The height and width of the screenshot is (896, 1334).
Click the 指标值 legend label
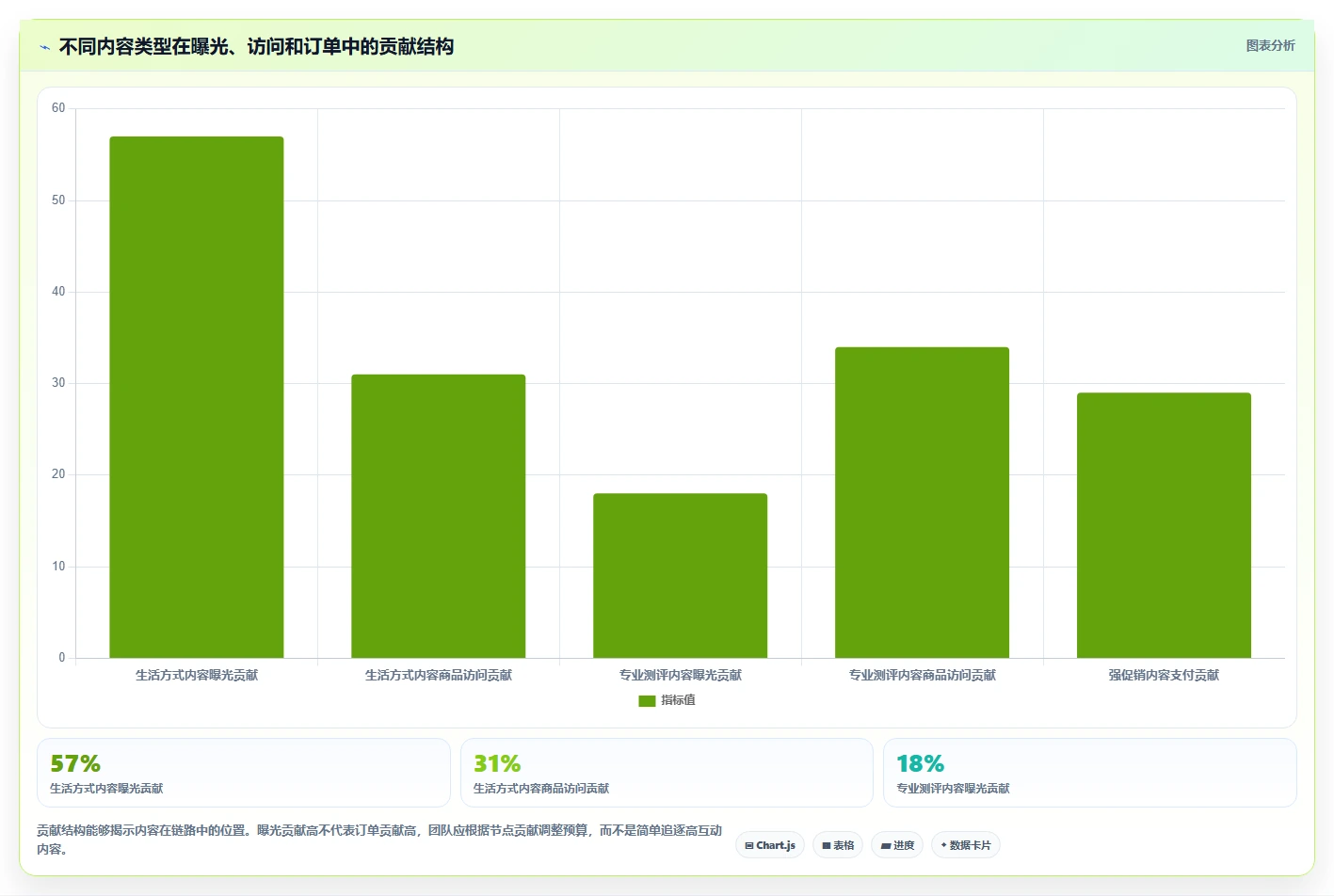point(678,700)
